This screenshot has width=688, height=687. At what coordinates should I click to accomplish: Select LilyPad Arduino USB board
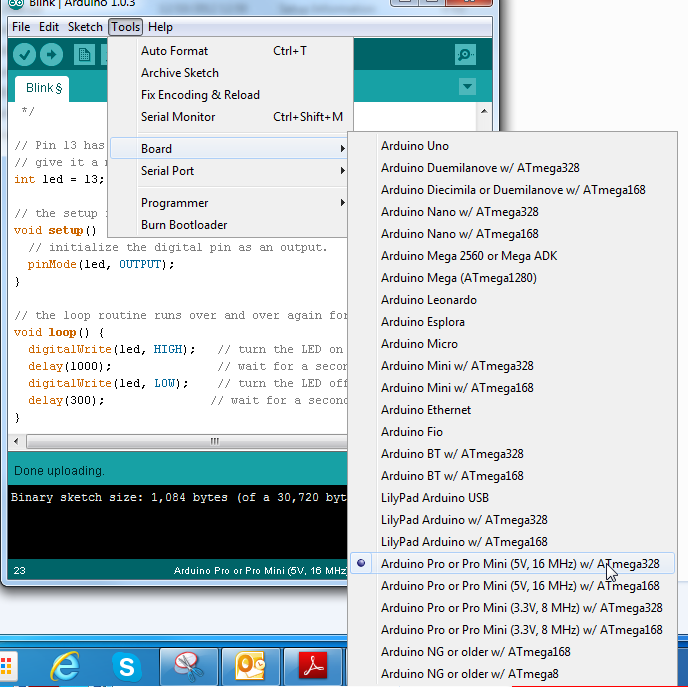[512, 497]
